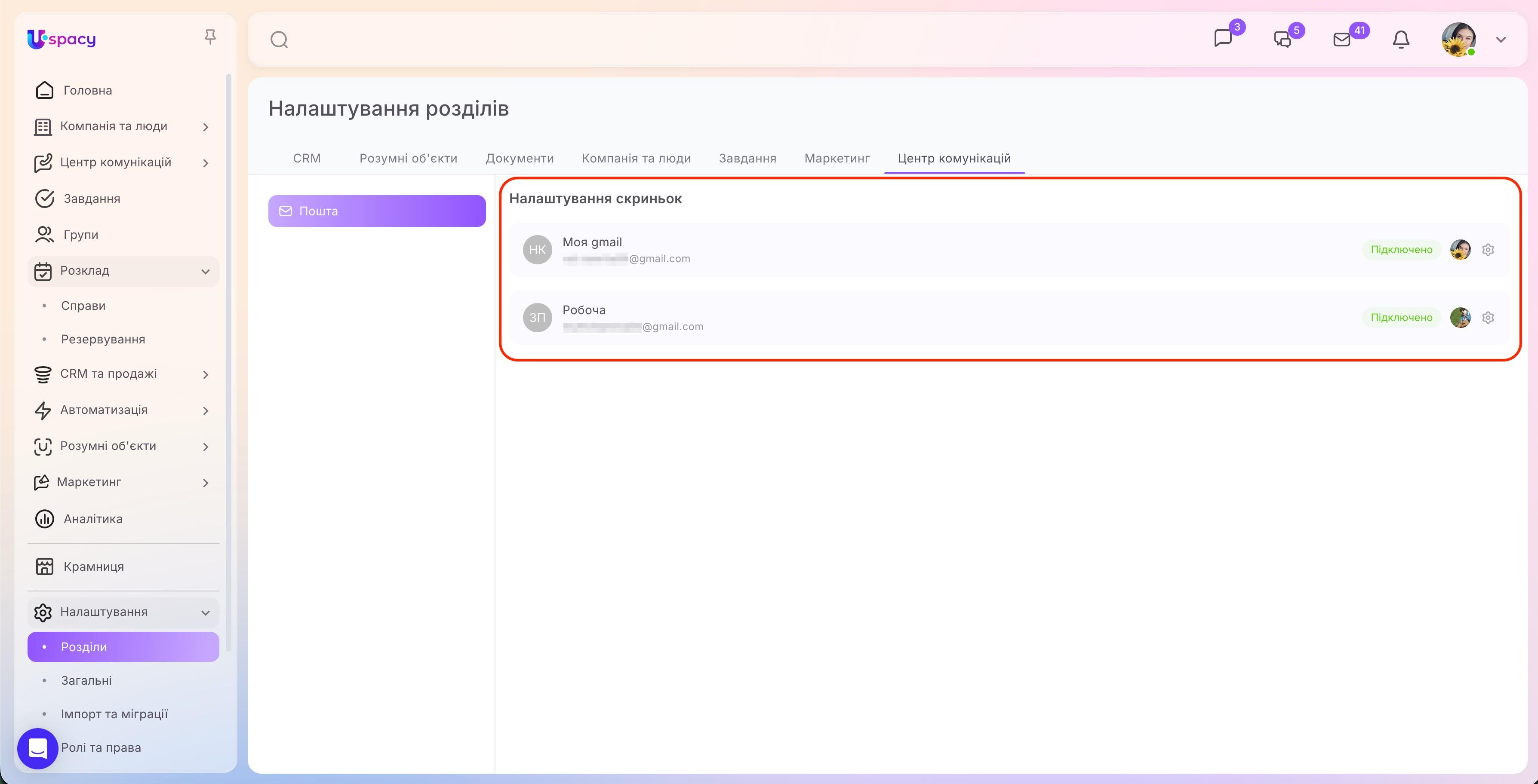
Task: Expand the profile menu chevron
Action: tap(1501, 40)
